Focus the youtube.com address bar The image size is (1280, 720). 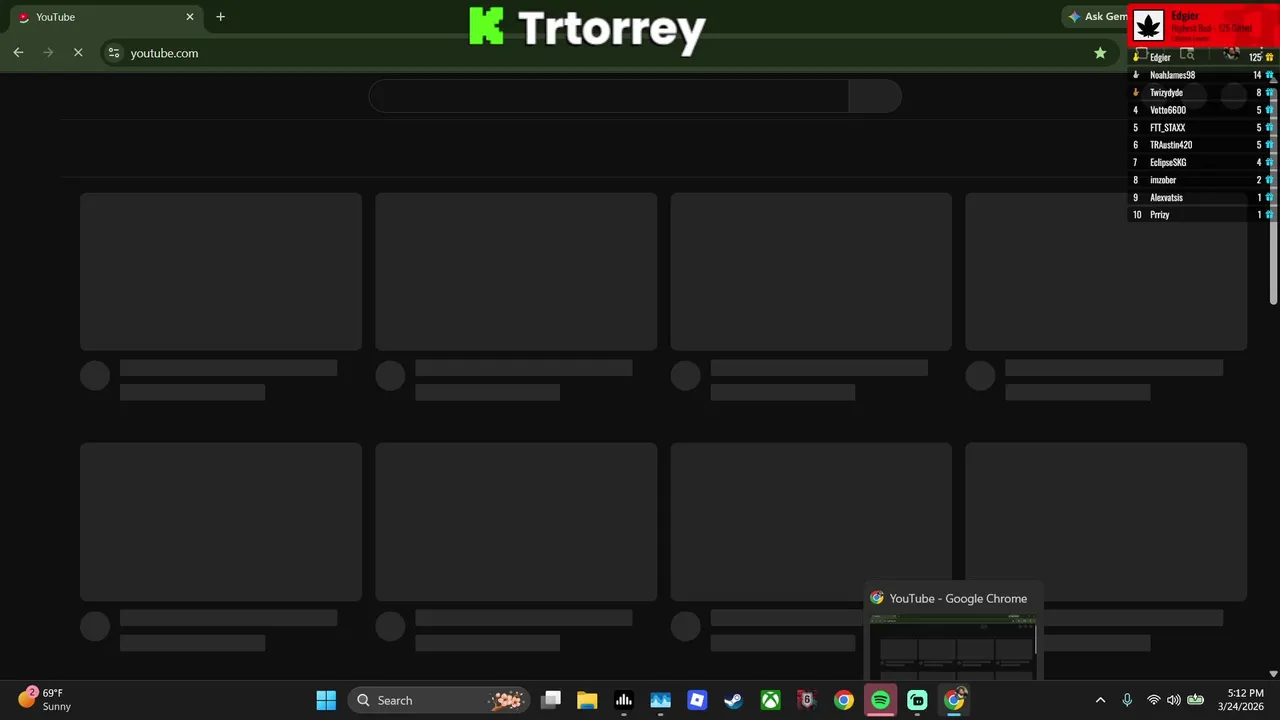pos(600,53)
